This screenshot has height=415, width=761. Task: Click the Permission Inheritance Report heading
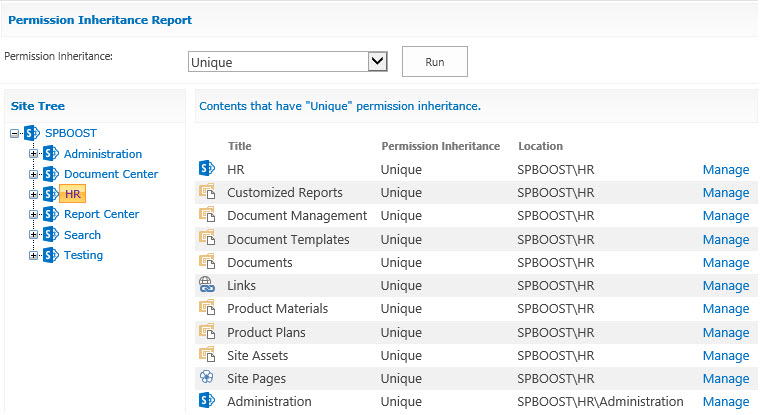(x=100, y=20)
